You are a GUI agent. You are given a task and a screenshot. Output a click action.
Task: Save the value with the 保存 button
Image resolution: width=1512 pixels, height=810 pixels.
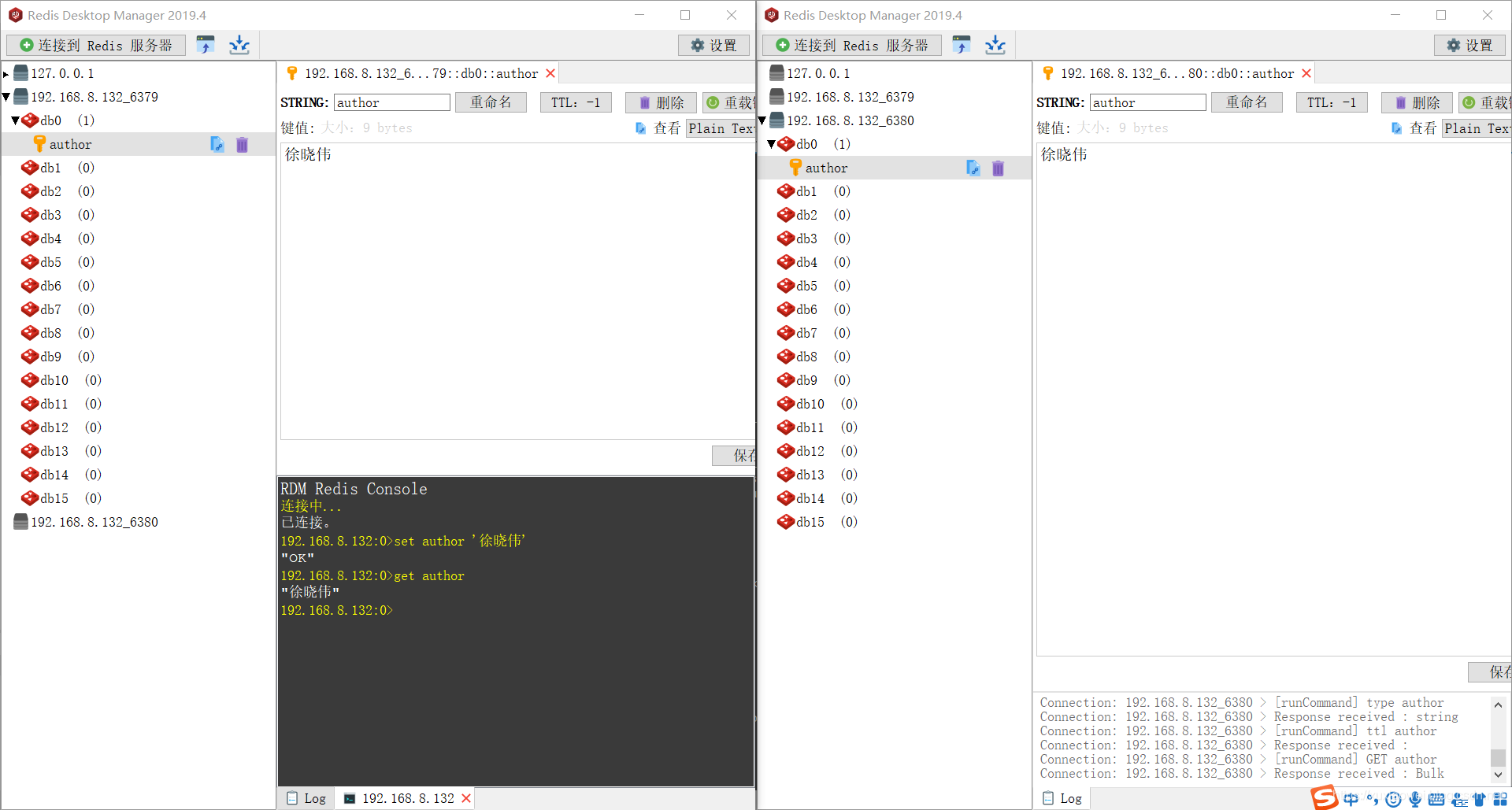(x=739, y=455)
